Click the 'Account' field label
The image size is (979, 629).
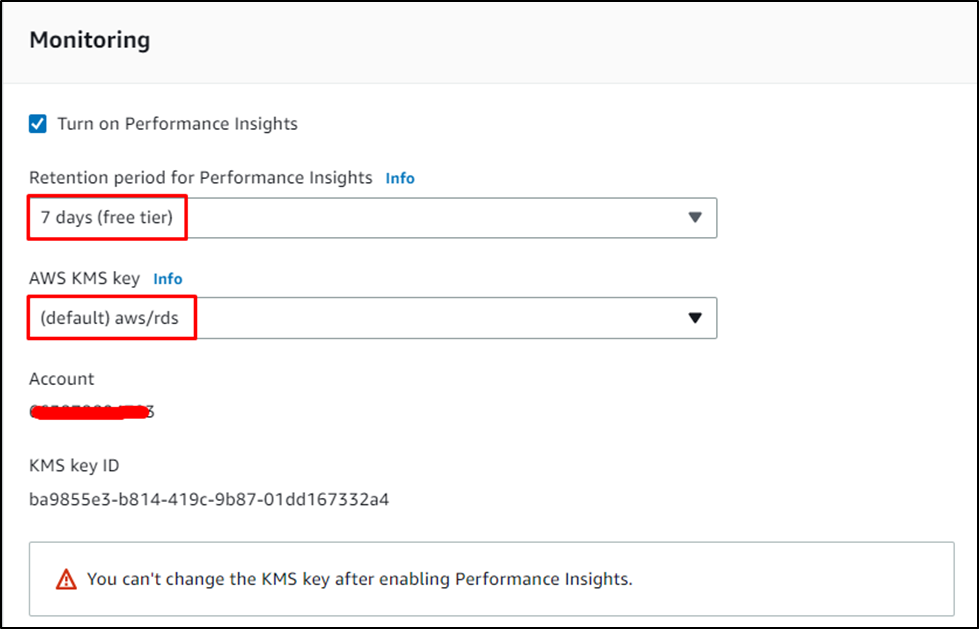pyautogui.click(x=61, y=379)
